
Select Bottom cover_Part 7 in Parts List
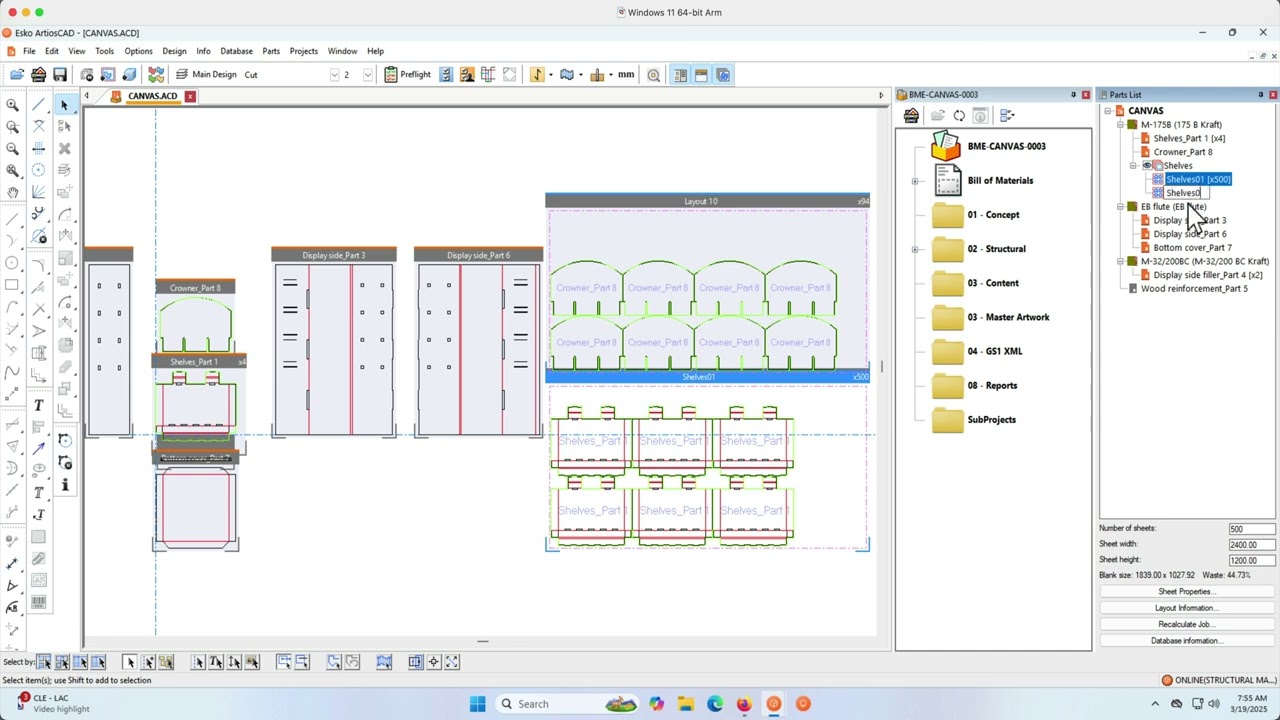[1192, 248]
